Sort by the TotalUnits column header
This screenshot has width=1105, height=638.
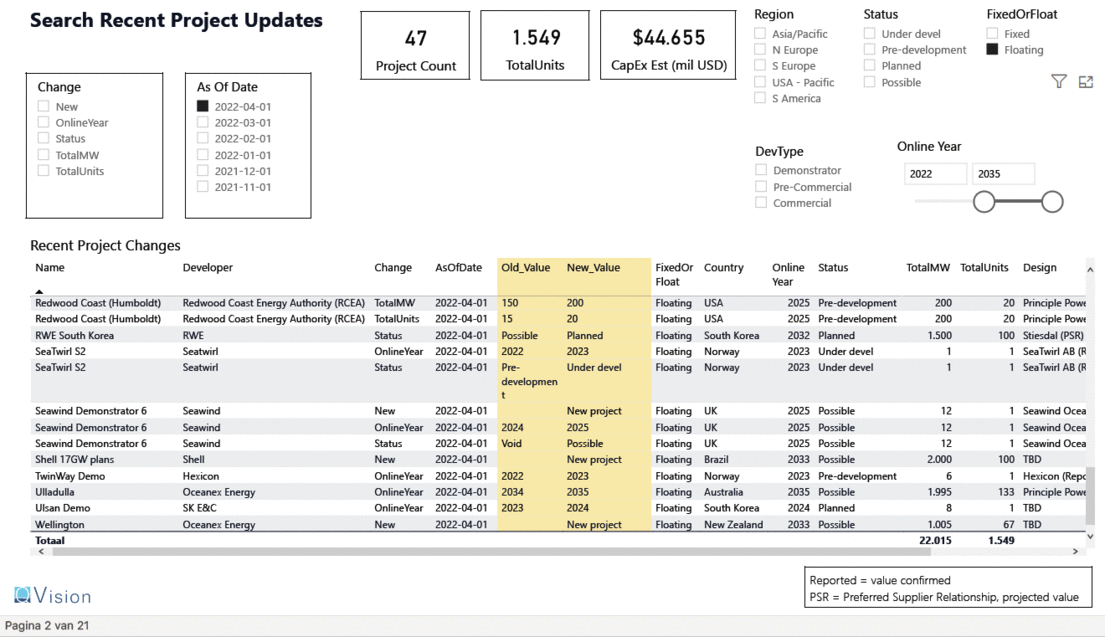pos(984,268)
